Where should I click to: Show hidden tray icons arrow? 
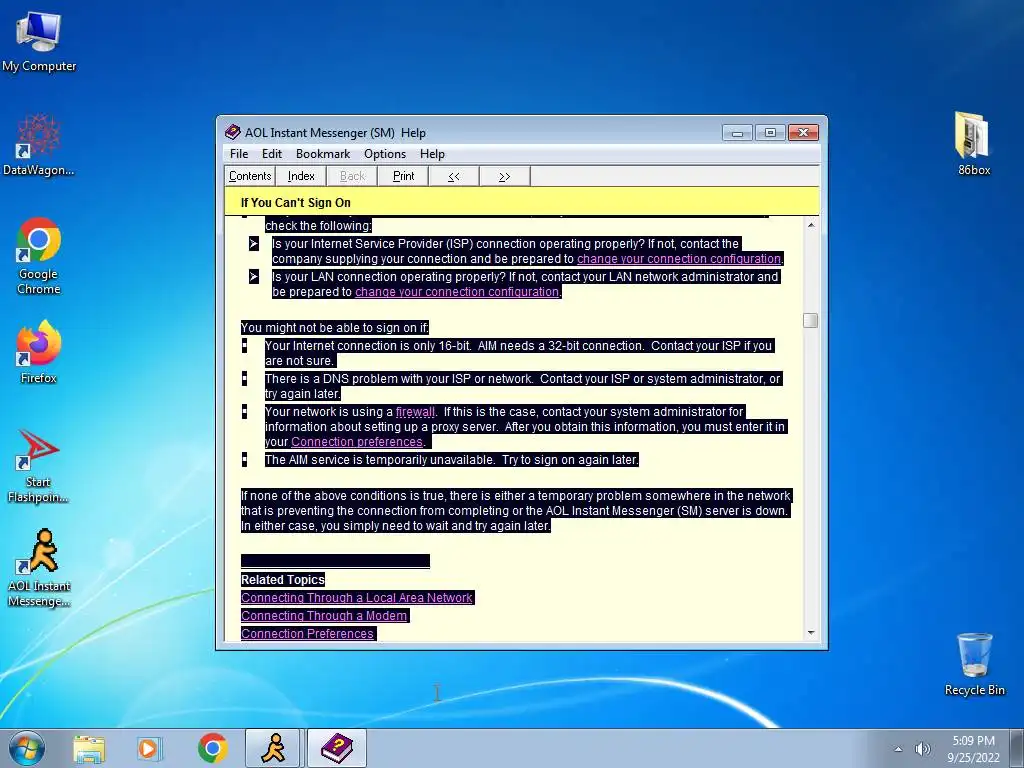[898, 749]
